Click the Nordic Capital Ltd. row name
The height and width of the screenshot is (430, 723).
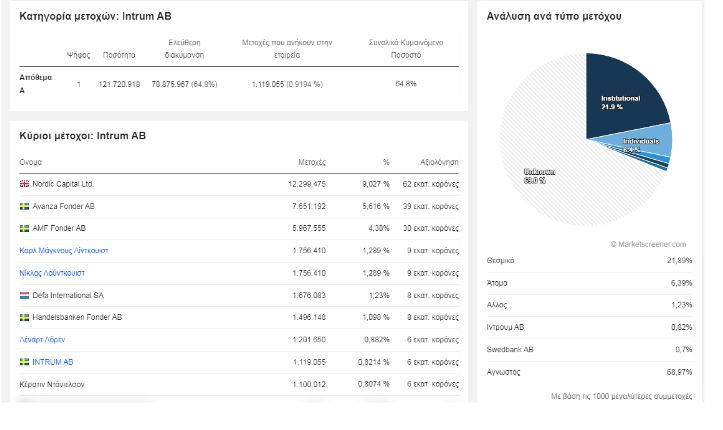[x=63, y=184]
